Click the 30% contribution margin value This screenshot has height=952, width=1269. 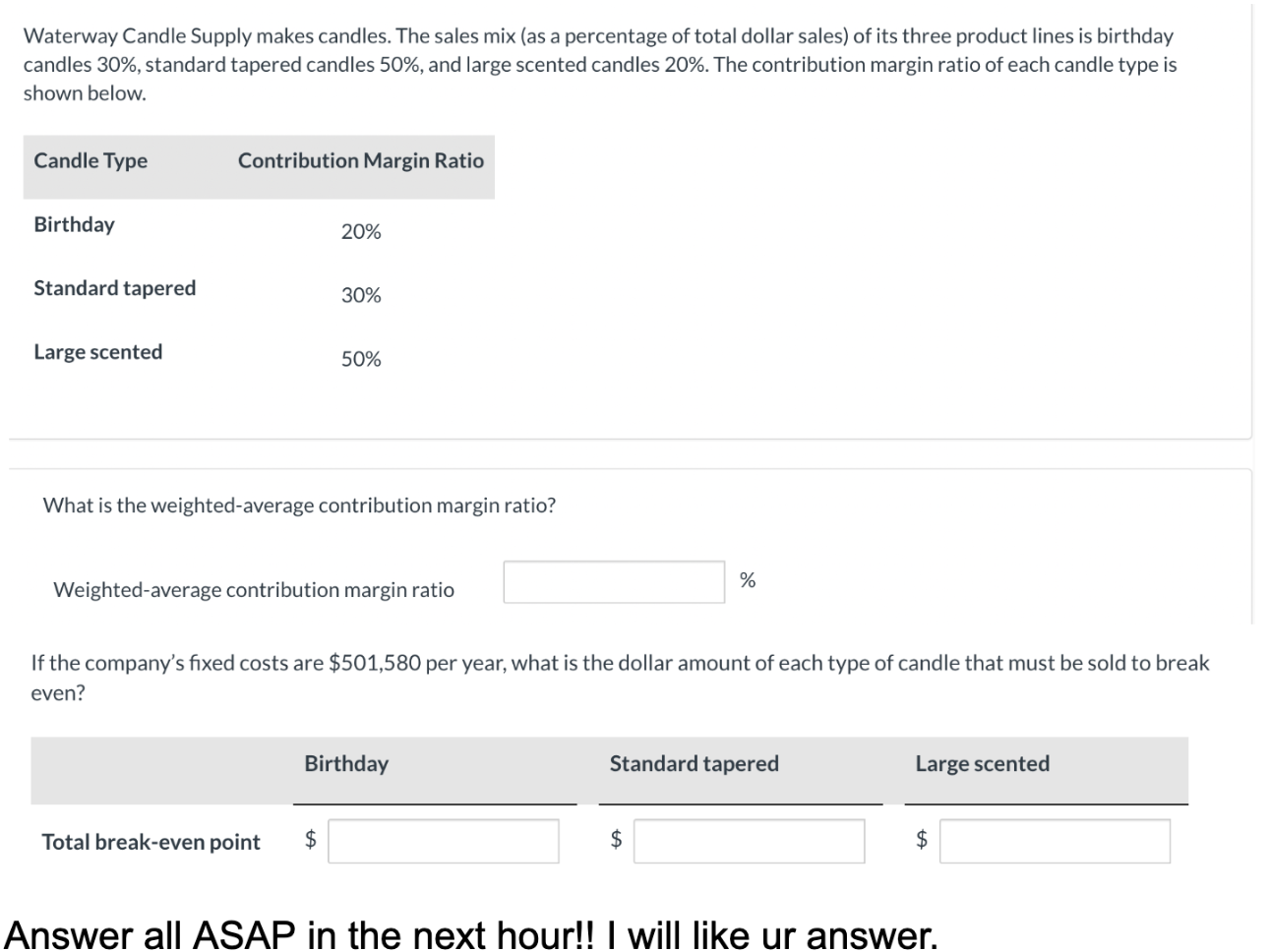[x=361, y=295]
